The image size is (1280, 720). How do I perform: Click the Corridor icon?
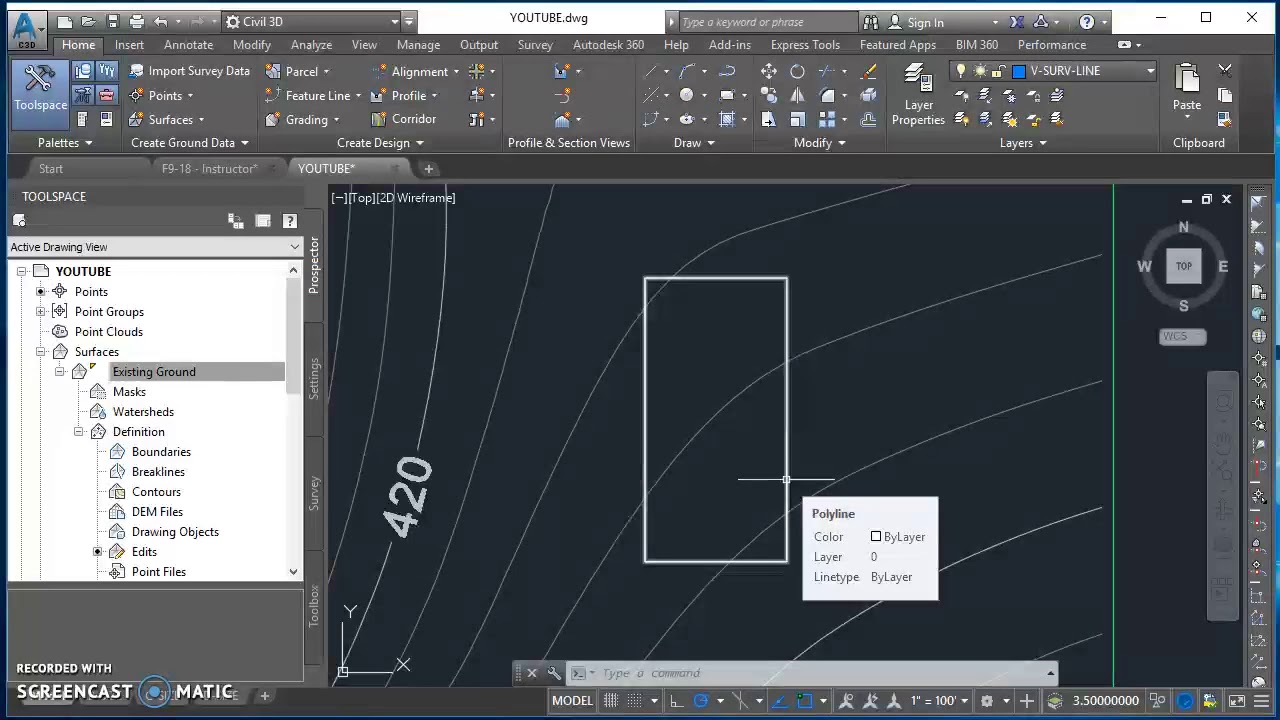pyautogui.click(x=379, y=119)
